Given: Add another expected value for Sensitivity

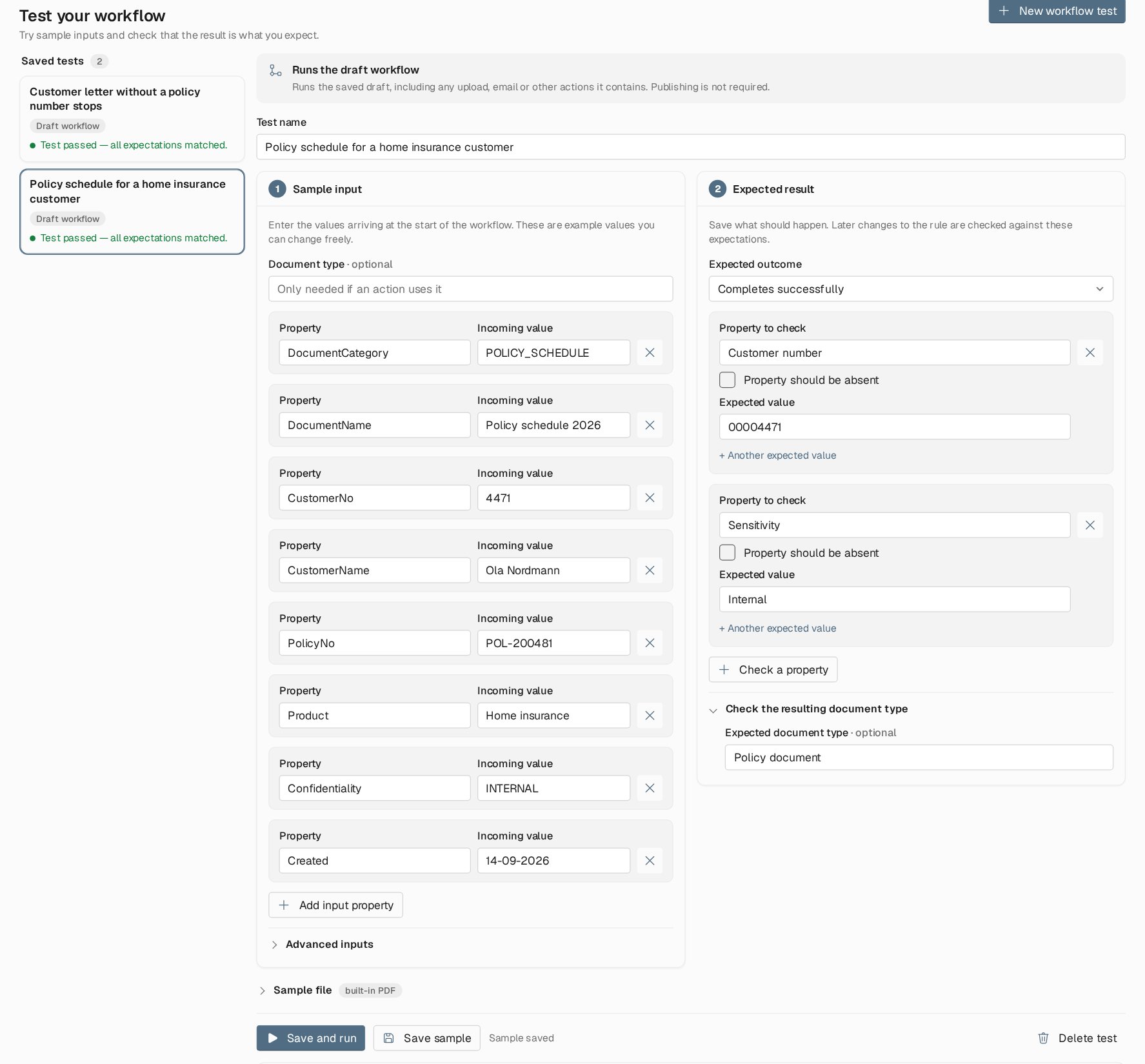Looking at the screenshot, I should click(777, 628).
